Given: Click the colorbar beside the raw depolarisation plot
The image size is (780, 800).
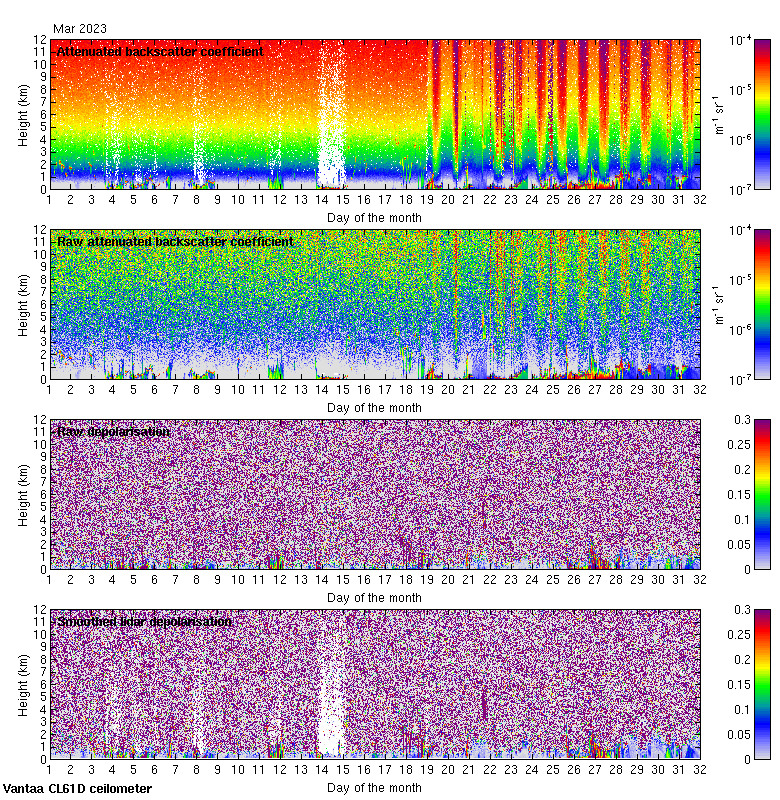Looking at the screenshot, I should point(762,494).
